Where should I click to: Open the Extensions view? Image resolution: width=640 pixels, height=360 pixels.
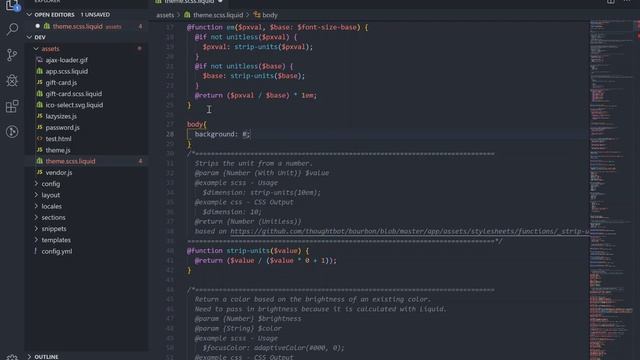tap(12, 106)
